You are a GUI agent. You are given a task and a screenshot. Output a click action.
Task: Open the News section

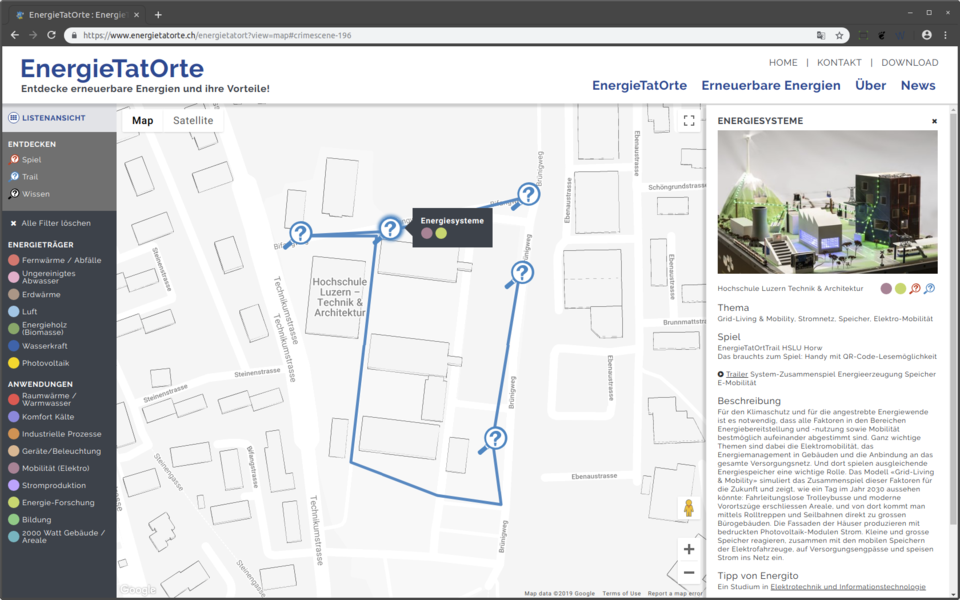(x=918, y=86)
